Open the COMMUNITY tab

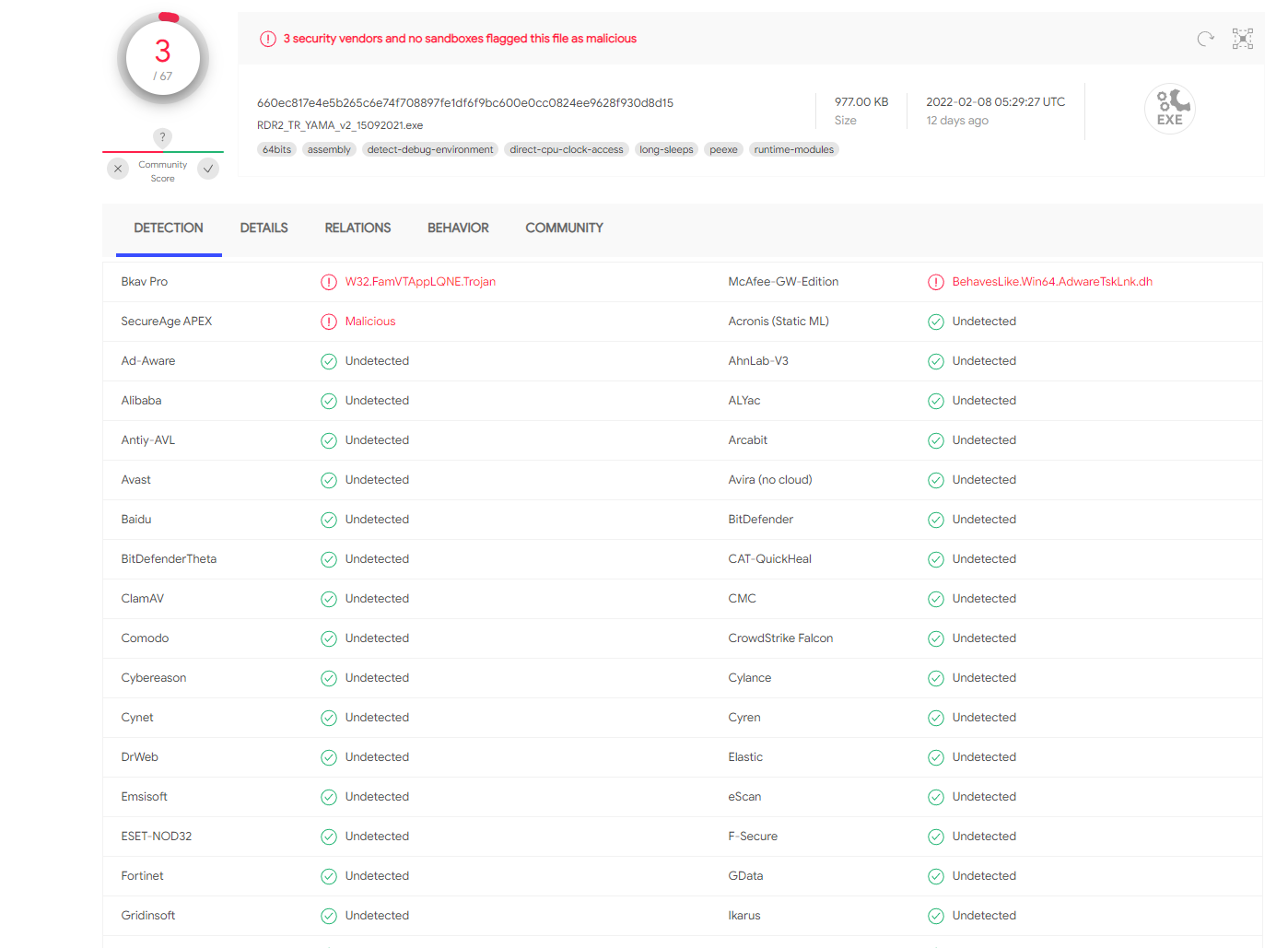click(564, 228)
